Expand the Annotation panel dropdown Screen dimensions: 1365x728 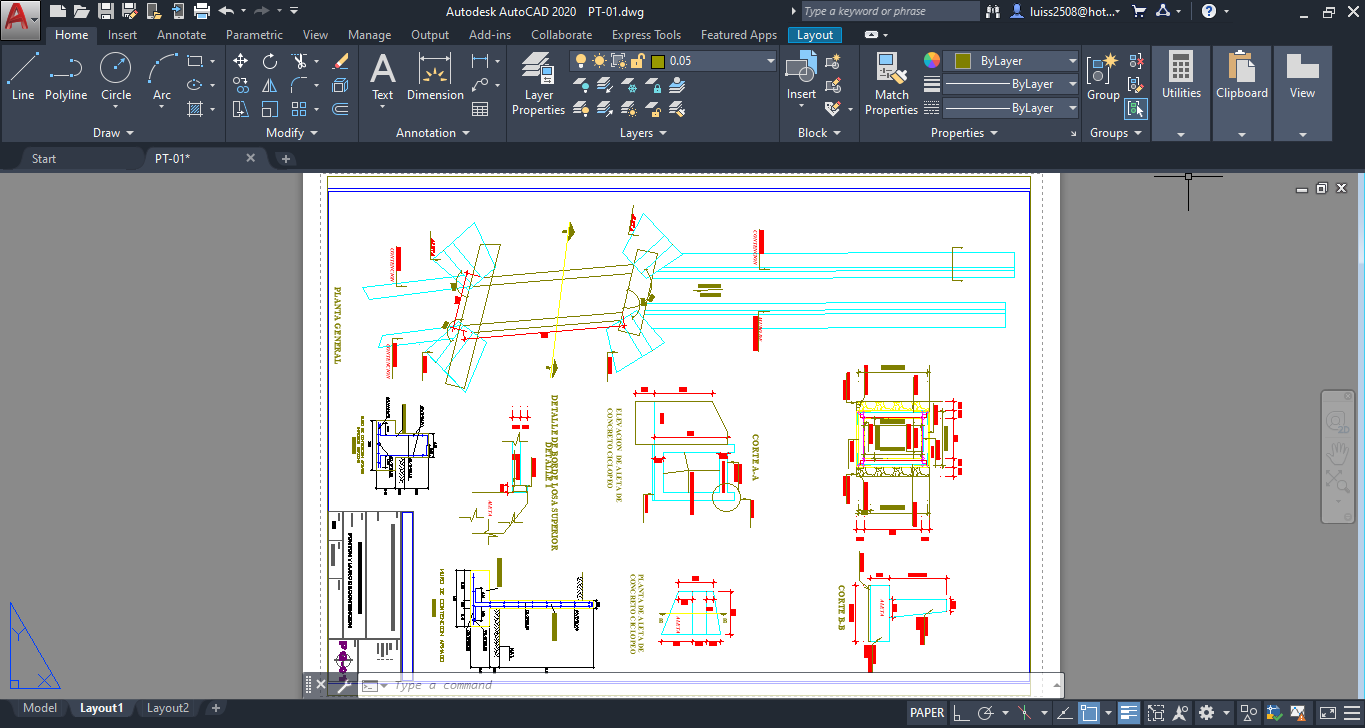coord(433,133)
